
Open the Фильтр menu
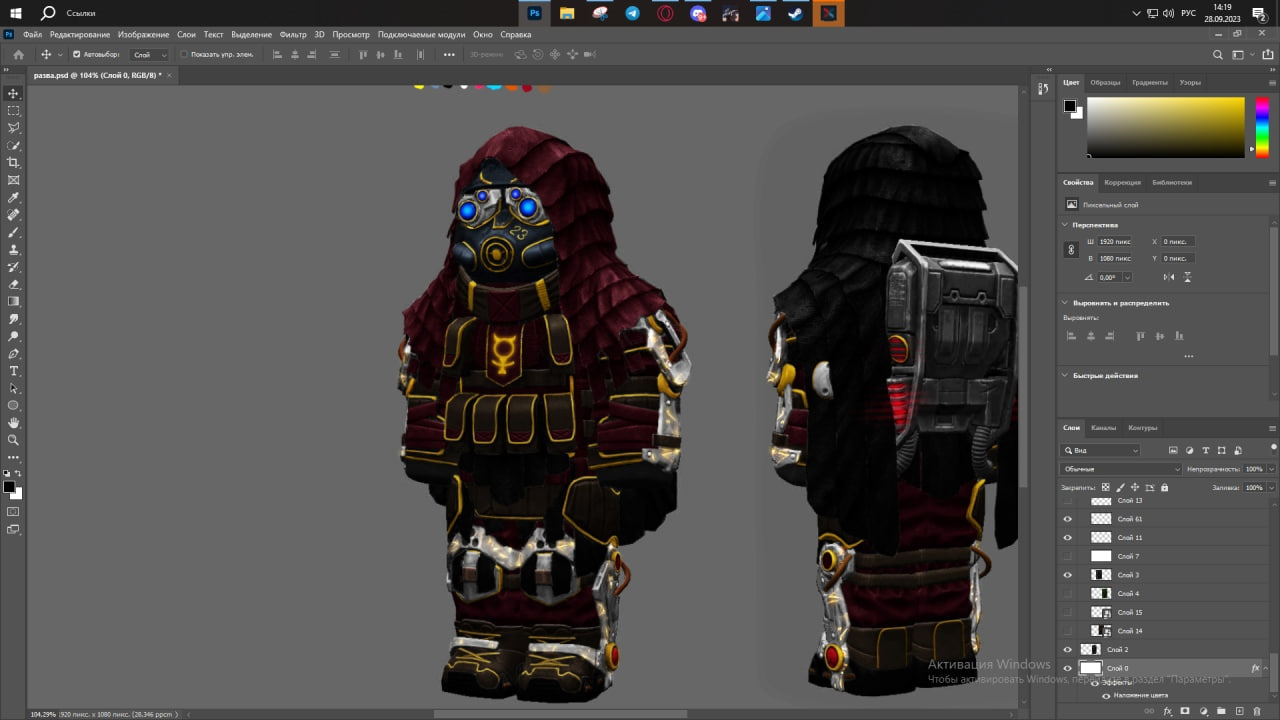293,34
